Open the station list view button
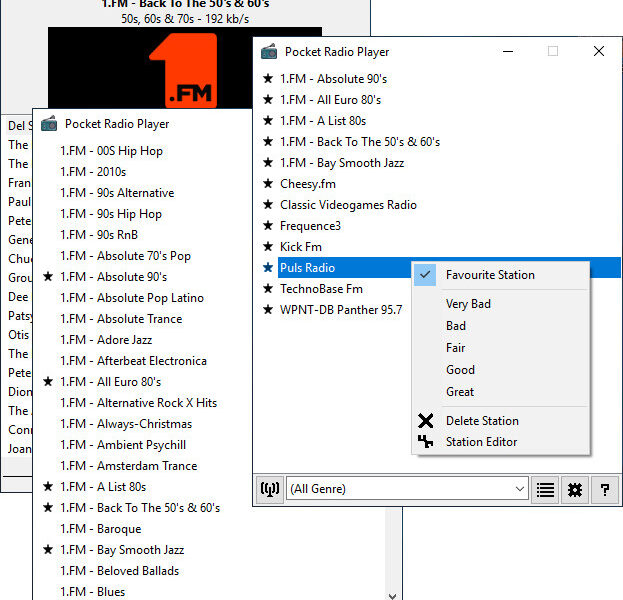 pyautogui.click(x=545, y=489)
